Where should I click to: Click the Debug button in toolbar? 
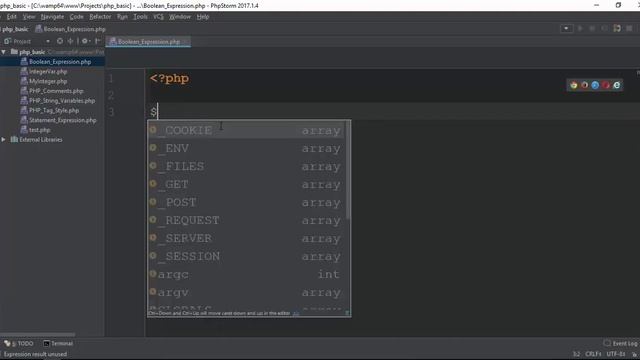[592, 28]
